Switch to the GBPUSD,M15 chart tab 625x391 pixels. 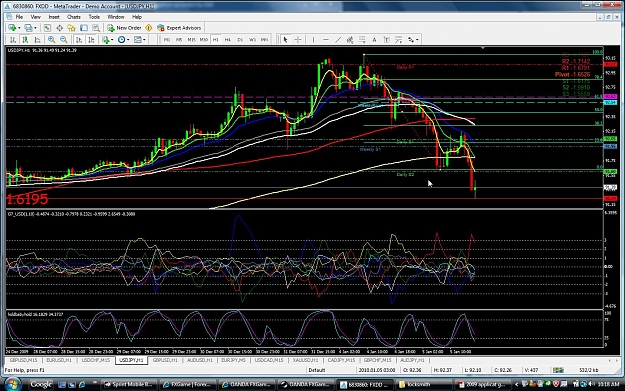pos(23,360)
